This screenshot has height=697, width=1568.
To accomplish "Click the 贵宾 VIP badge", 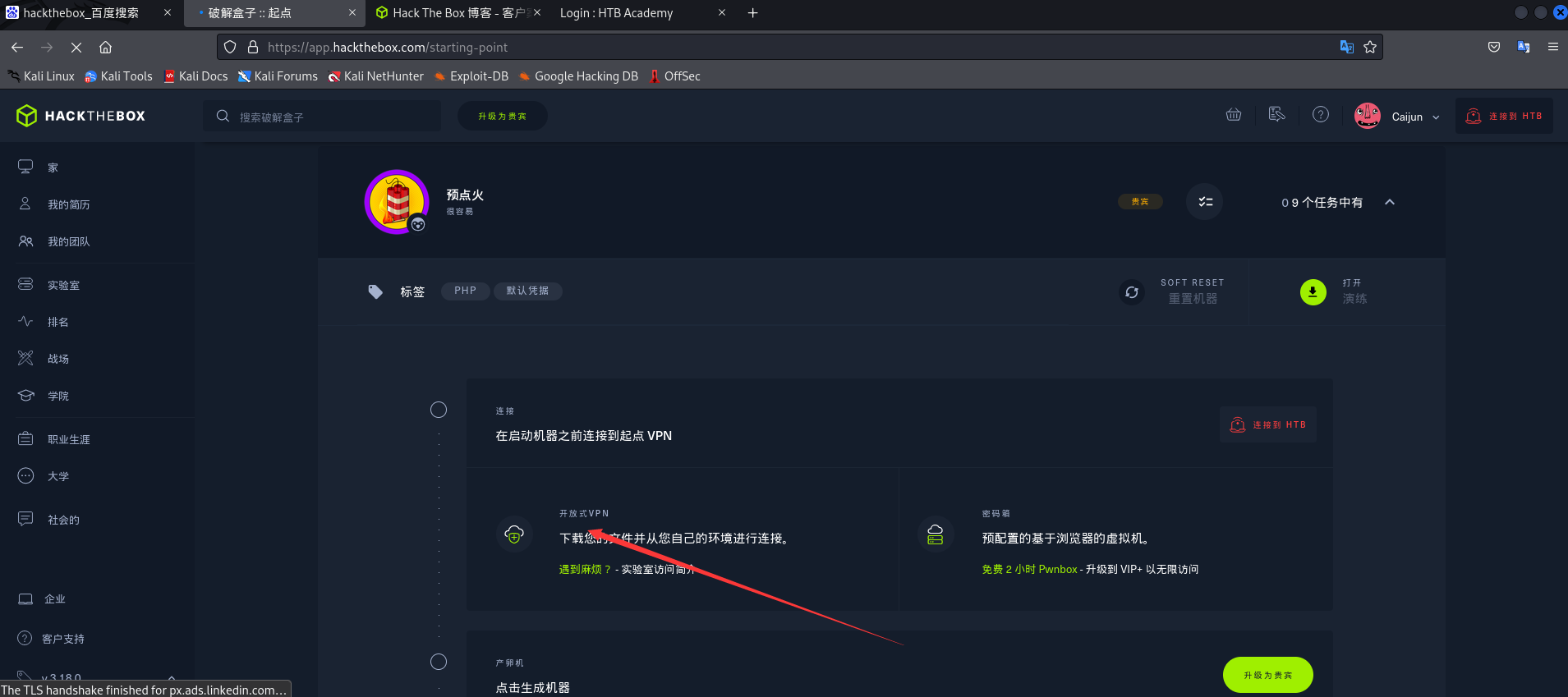I will point(1140,202).
